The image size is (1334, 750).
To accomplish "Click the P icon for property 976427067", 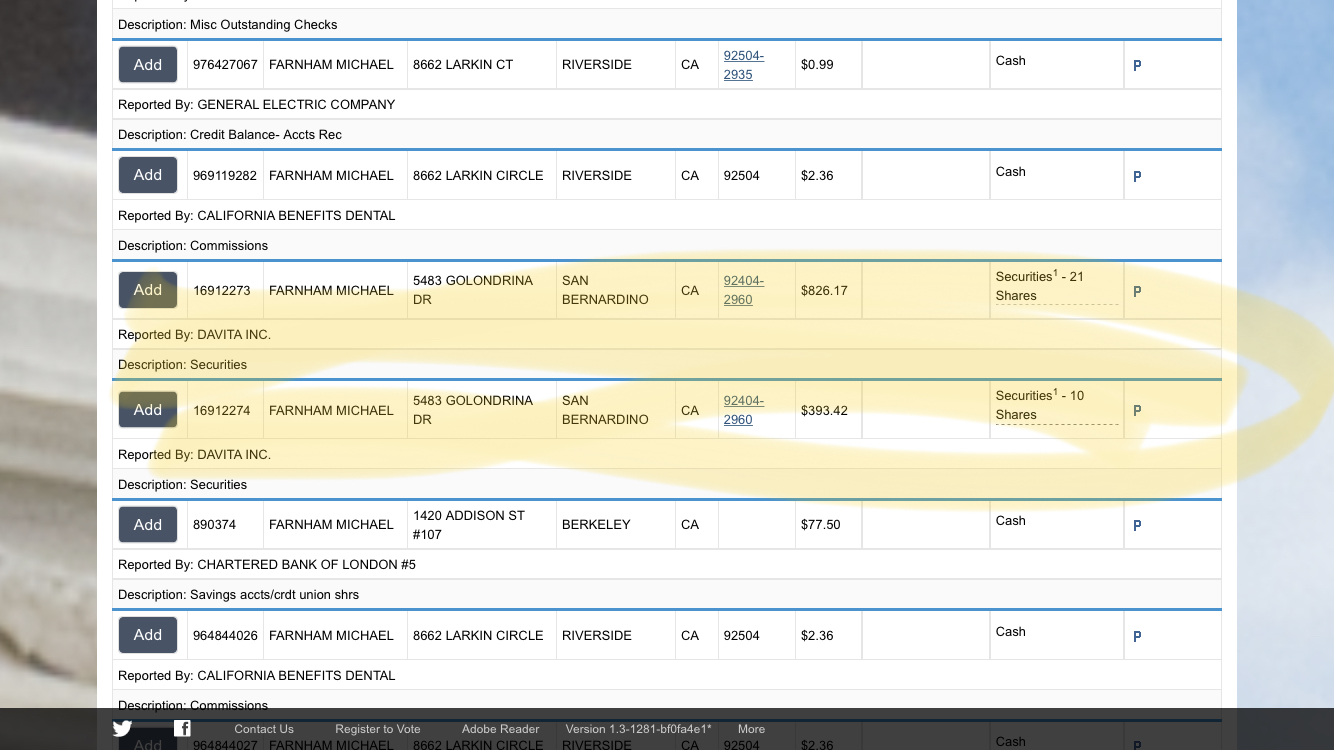I will tap(1137, 65).
